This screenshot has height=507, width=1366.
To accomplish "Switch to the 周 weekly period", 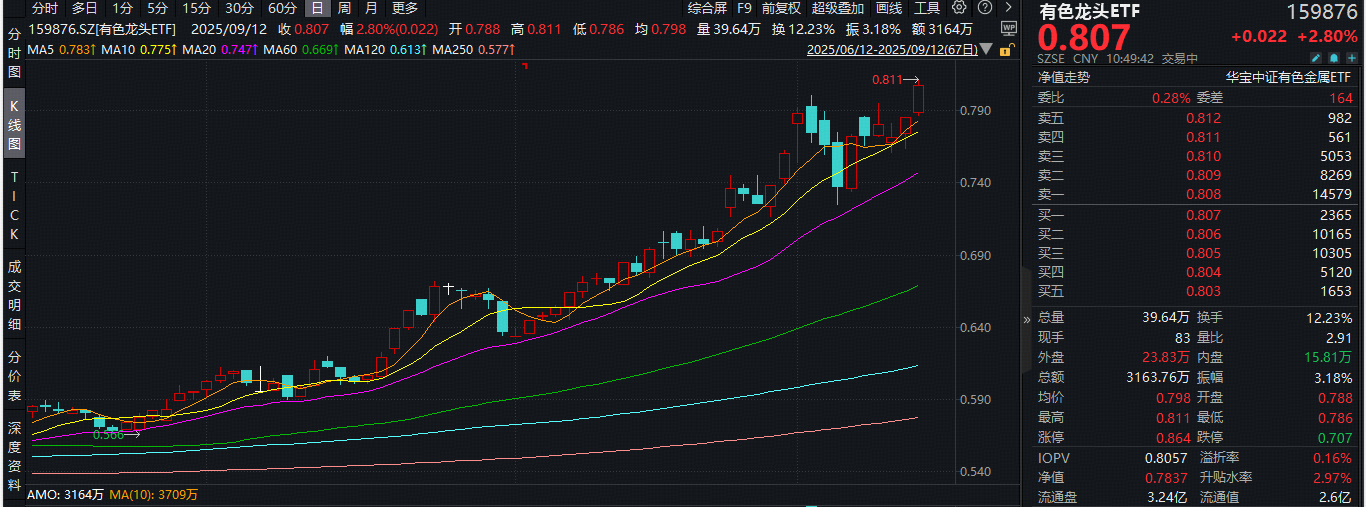I will pos(344,7).
